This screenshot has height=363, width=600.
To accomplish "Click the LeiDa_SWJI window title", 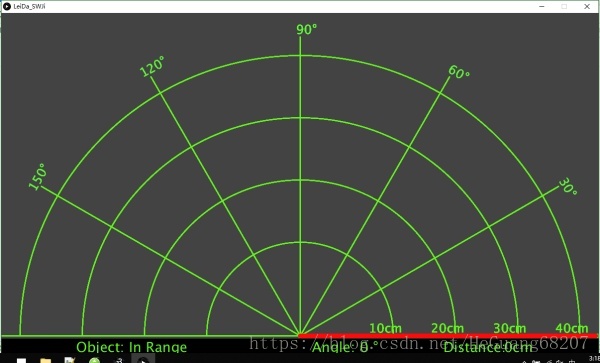I will click(29, 7).
